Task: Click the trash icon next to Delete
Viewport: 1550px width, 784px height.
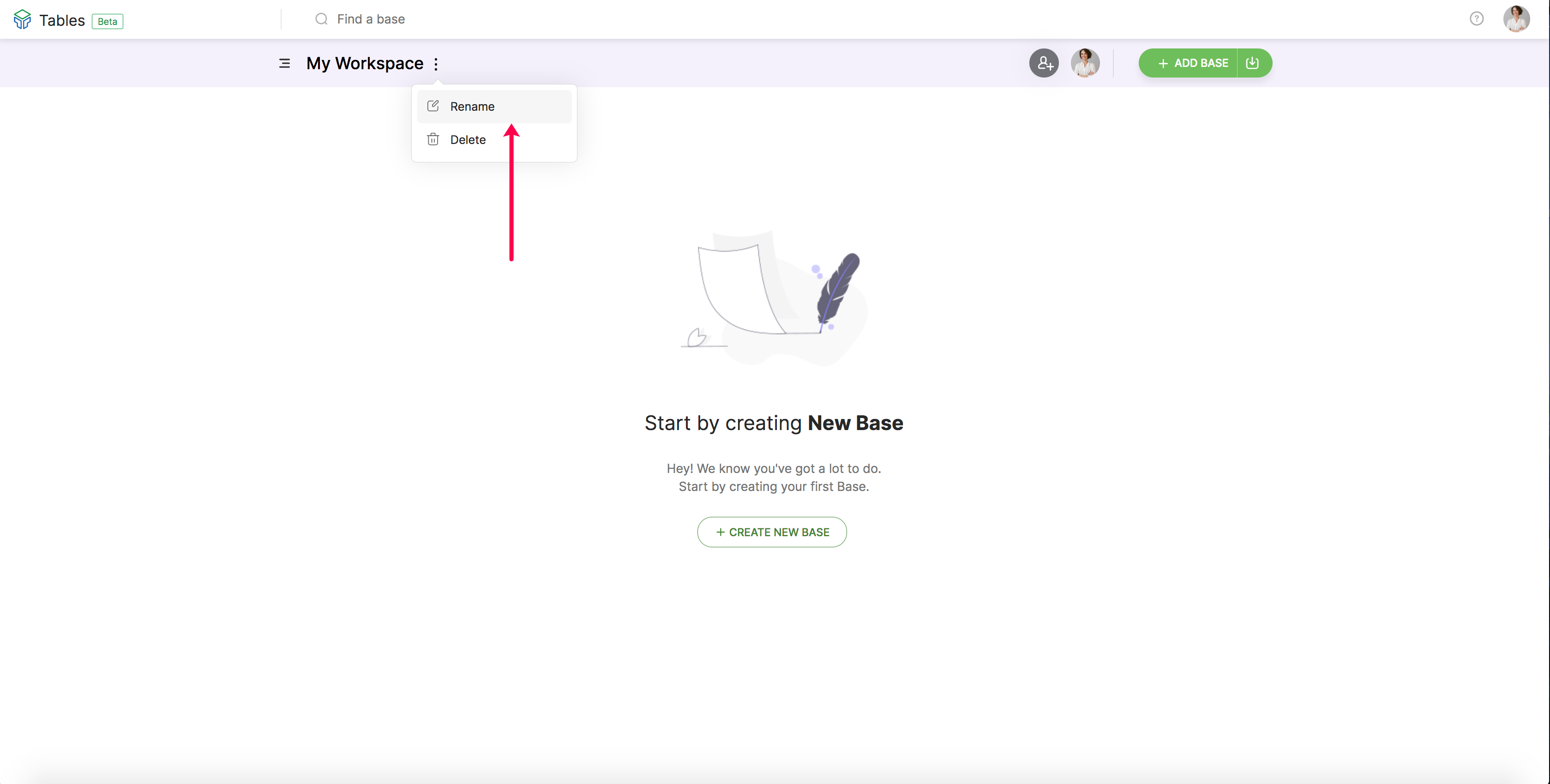Action: 433,140
